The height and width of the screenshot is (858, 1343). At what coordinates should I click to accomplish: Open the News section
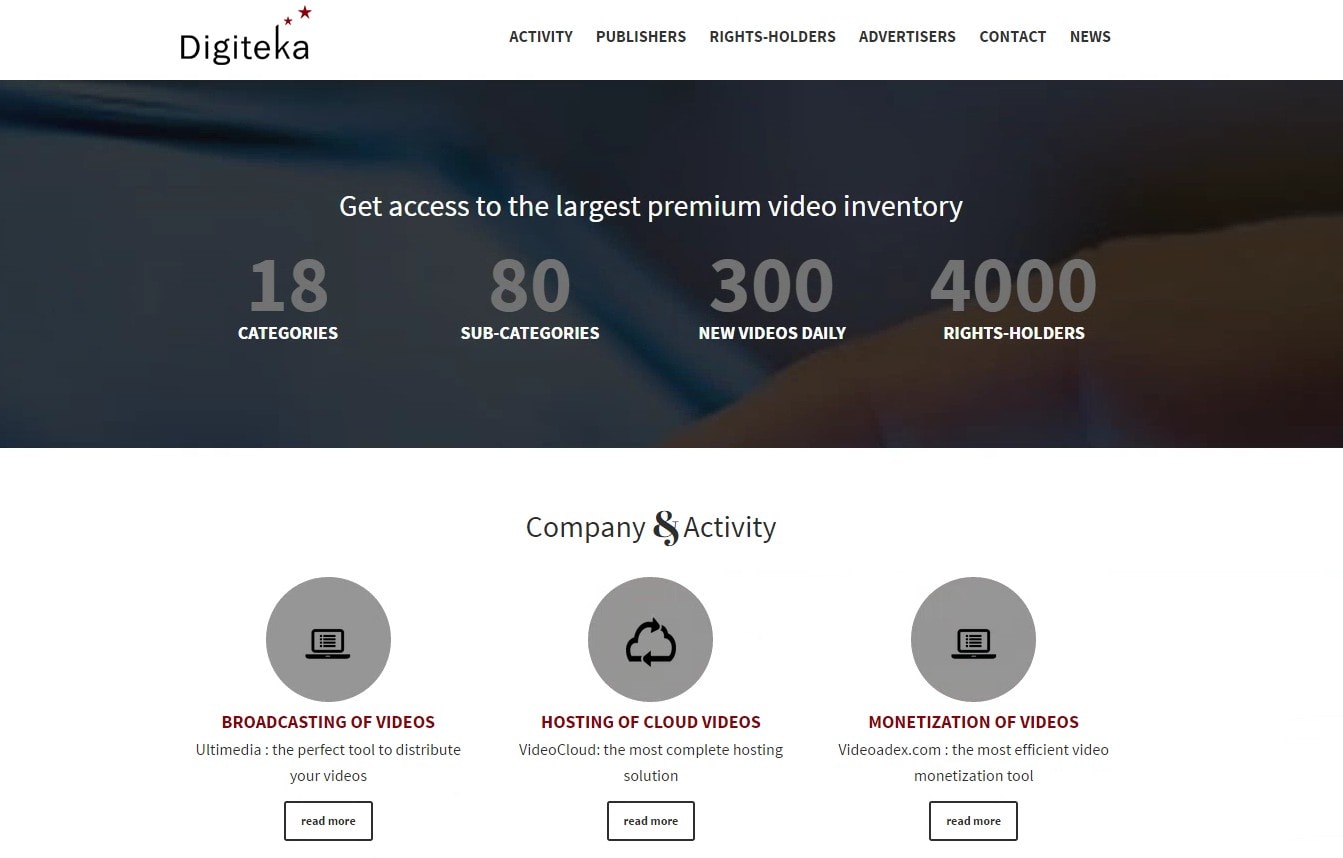pyautogui.click(x=1090, y=37)
